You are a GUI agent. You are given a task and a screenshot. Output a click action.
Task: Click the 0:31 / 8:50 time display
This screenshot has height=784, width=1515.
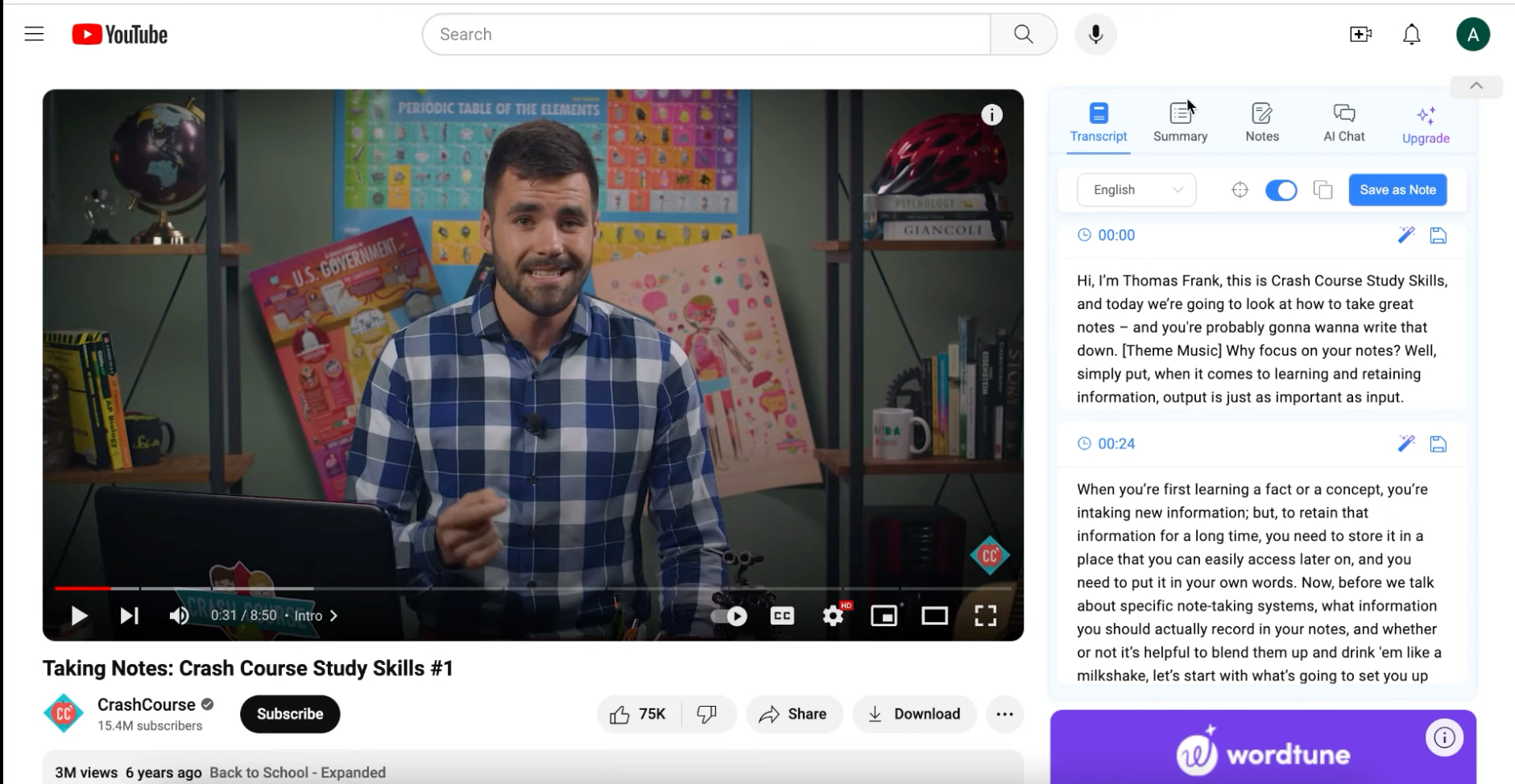click(x=243, y=616)
